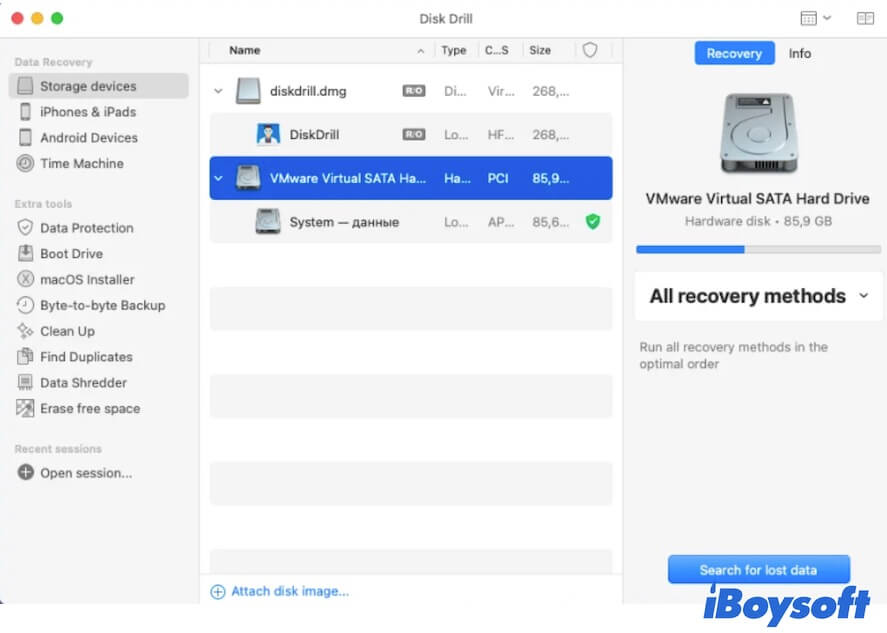Click the green shield on System volume
This screenshot has height=633, width=887.
coord(593,222)
